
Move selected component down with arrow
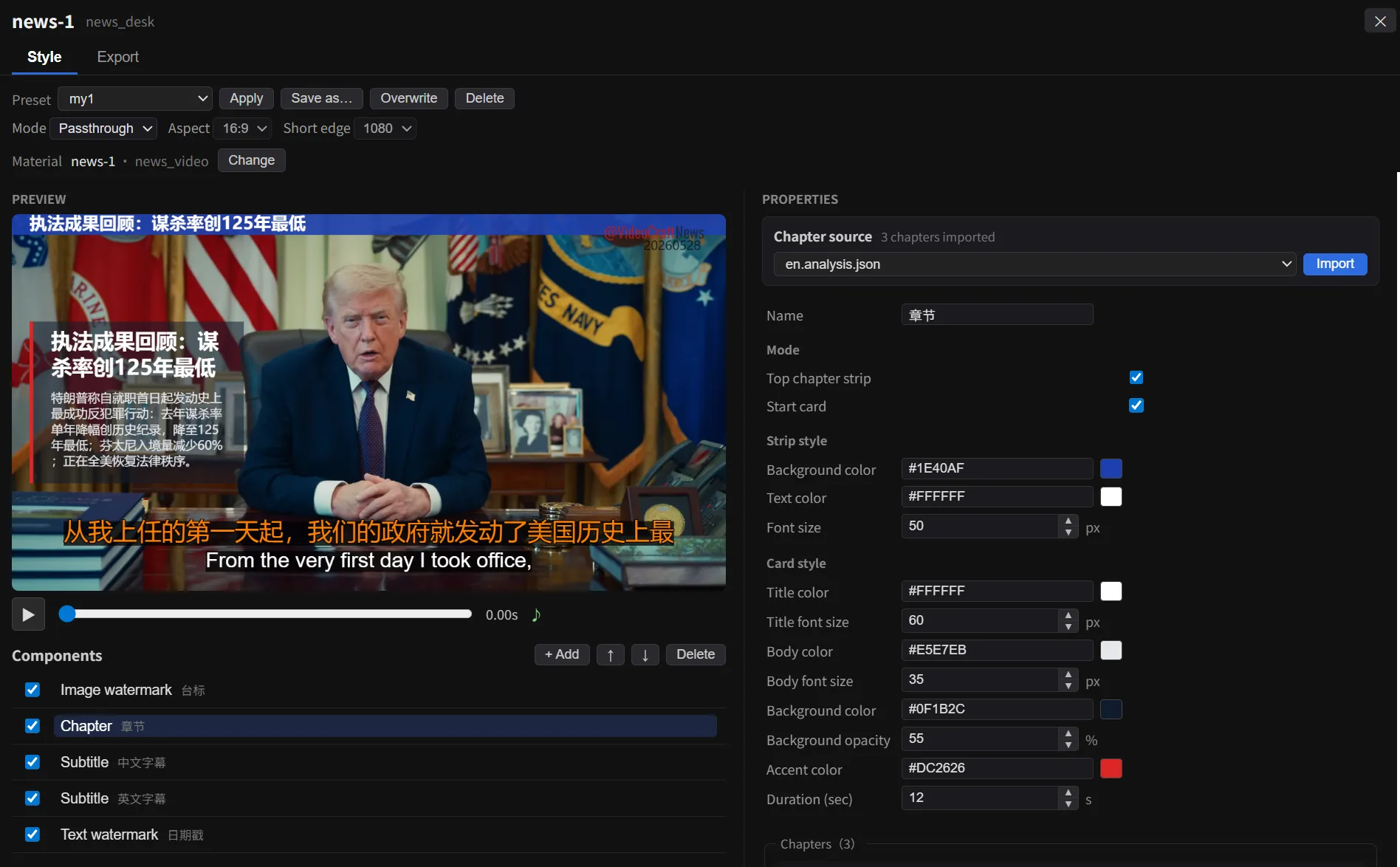pyautogui.click(x=645, y=654)
